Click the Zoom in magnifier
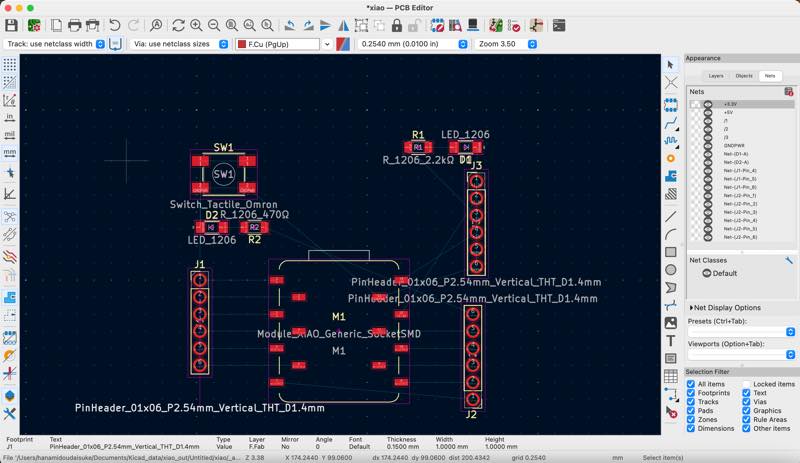The height and width of the screenshot is (463, 800). tap(196, 26)
